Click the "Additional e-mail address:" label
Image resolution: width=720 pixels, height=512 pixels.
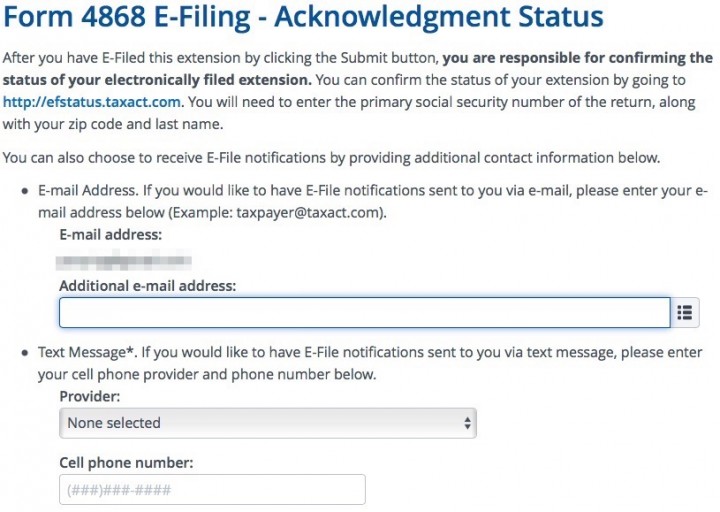pyautogui.click(x=147, y=286)
